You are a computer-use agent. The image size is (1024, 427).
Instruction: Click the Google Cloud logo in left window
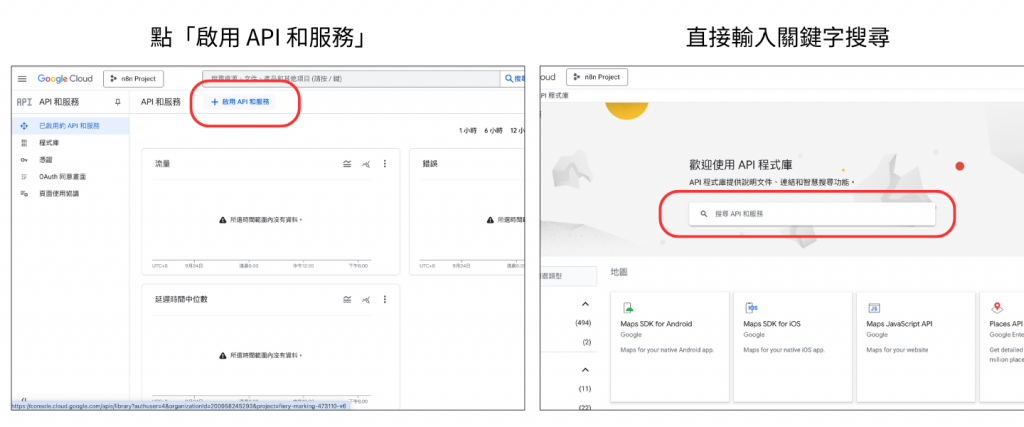[x=65, y=78]
